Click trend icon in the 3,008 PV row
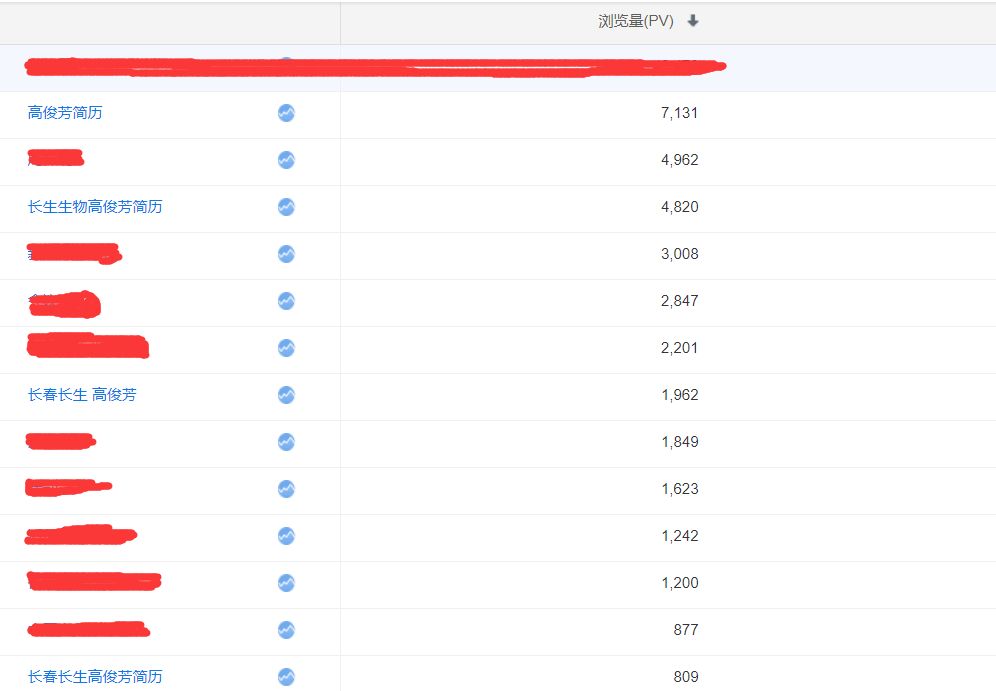The width and height of the screenshot is (996, 691). 286,254
